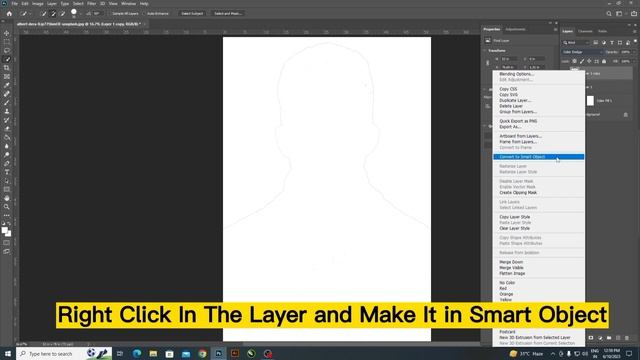Toggle Quick Mask mode icon
Image resolution: width=640 pixels, height=360 pixels.
click(x=7, y=243)
